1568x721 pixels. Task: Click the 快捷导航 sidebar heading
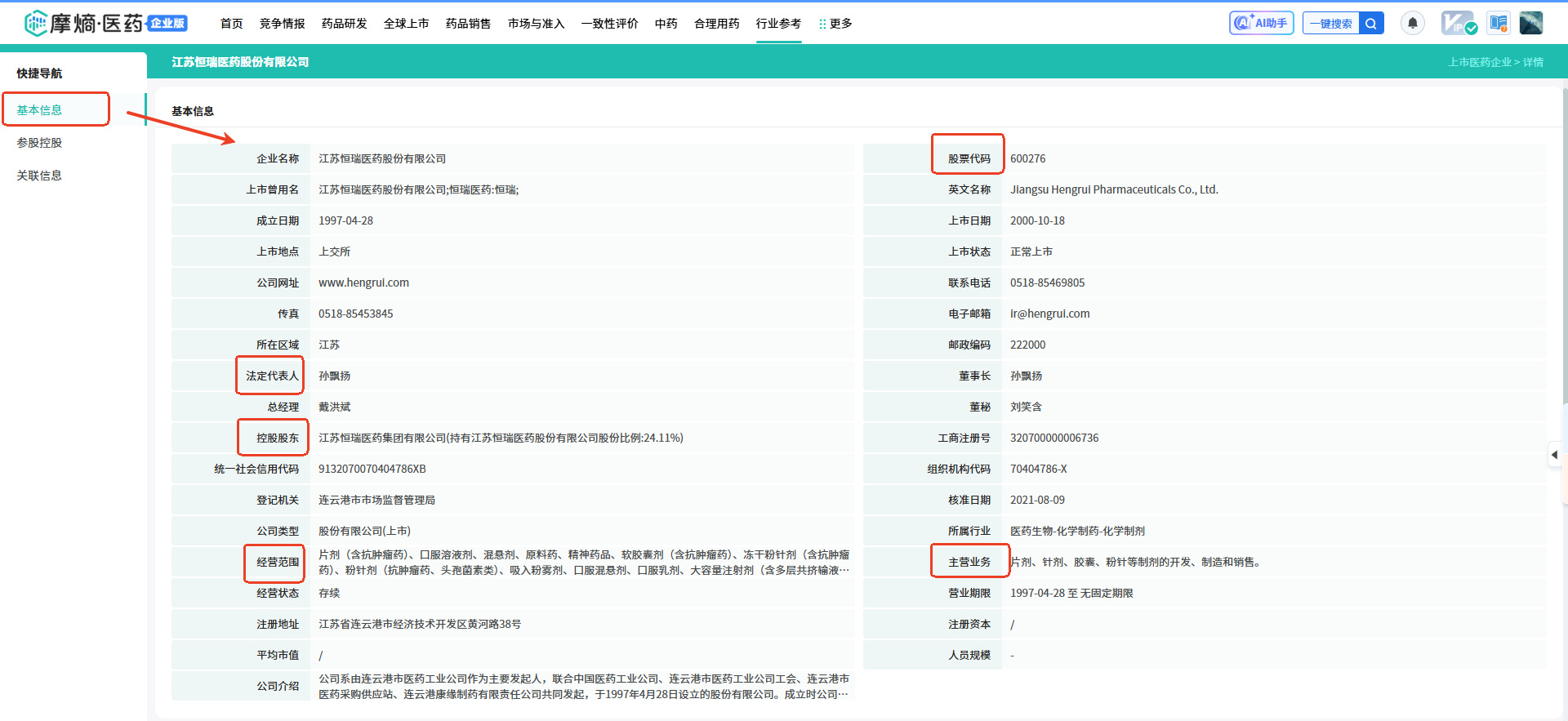tap(39, 73)
